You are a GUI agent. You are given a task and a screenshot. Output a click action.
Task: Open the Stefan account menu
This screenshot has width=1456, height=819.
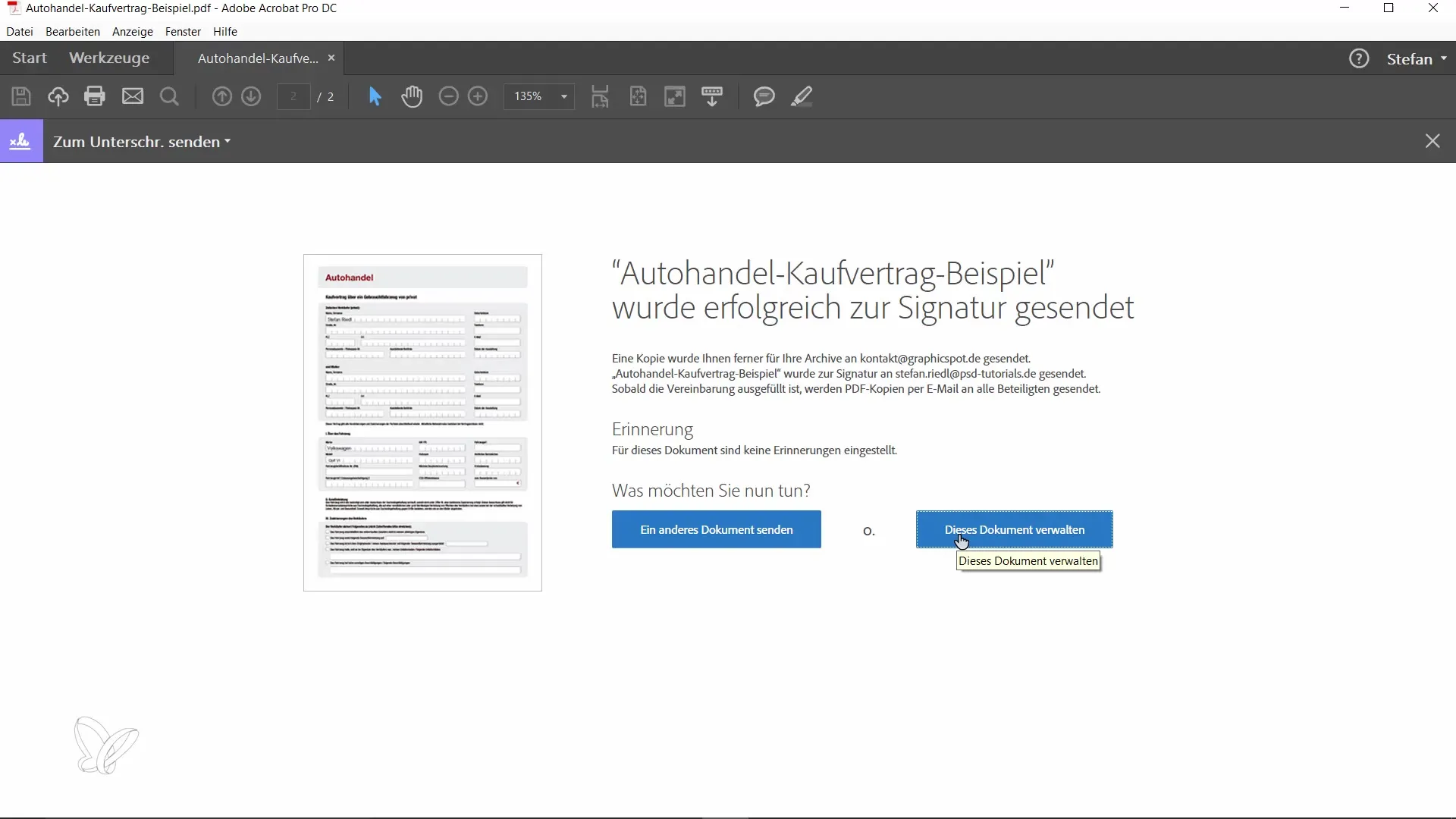coord(1417,59)
